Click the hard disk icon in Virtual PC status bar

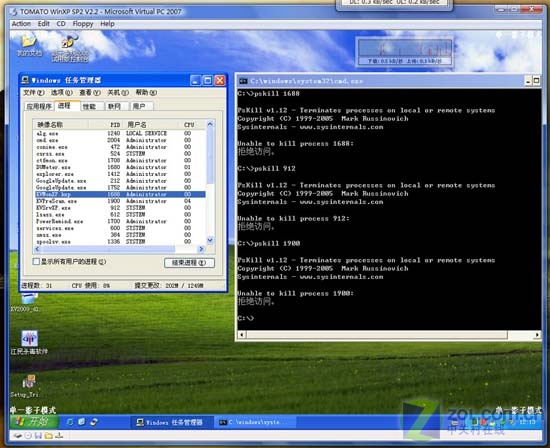[18, 436]
